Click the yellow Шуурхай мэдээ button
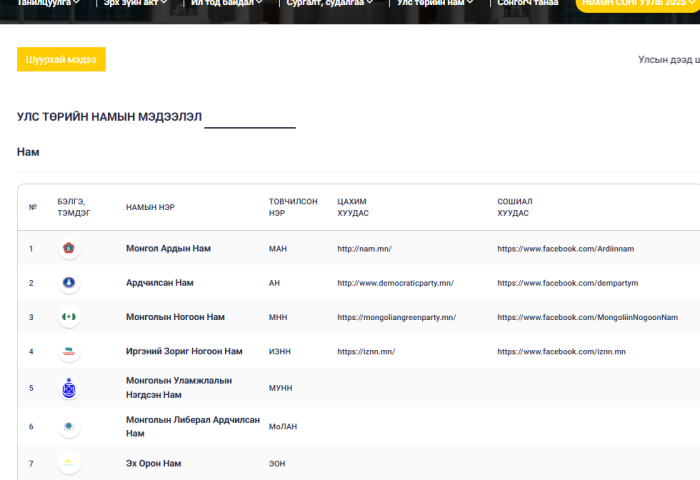 [61, 60]
